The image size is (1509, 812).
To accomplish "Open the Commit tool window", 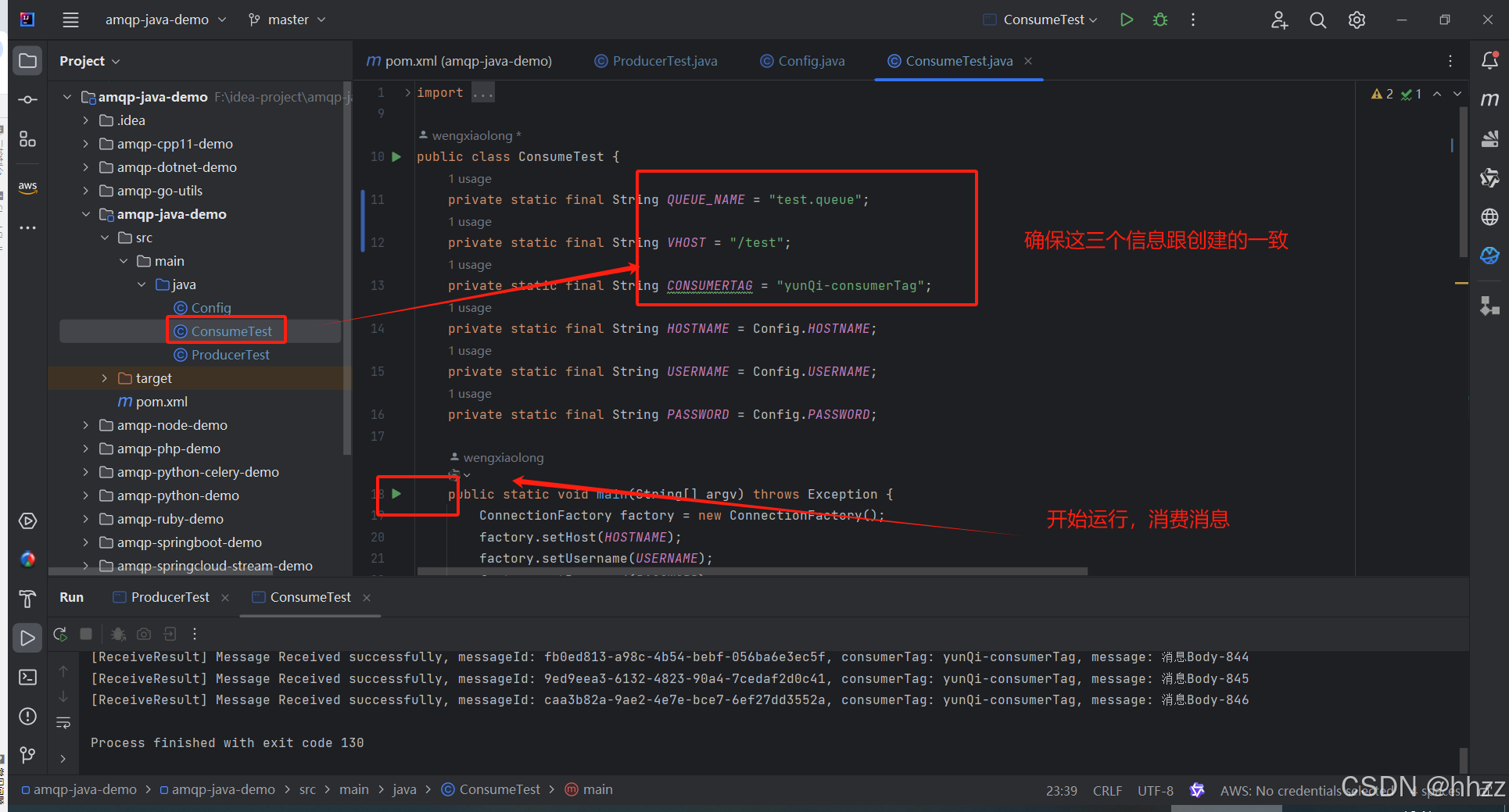I will pyautogui.click(x=27, y=100).
